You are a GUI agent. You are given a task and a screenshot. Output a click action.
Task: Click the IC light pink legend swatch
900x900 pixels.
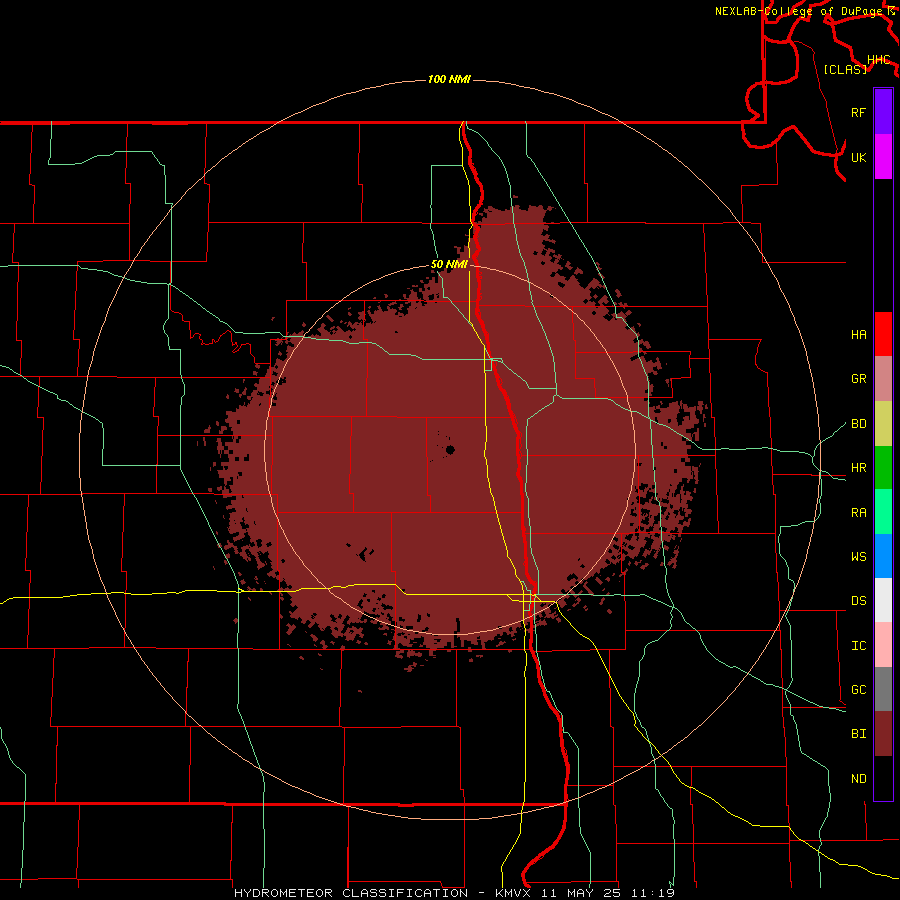(x=883, y=645)
